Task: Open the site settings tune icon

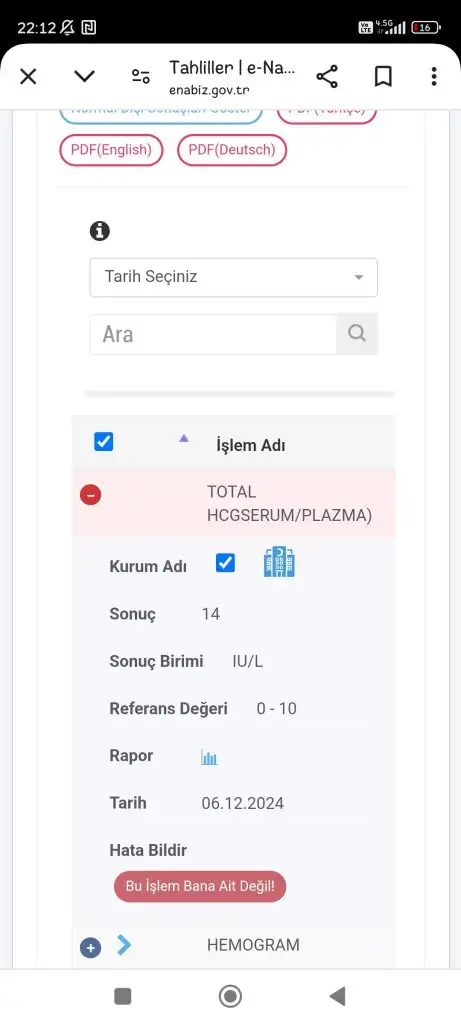Action: [x=140, y=77]
